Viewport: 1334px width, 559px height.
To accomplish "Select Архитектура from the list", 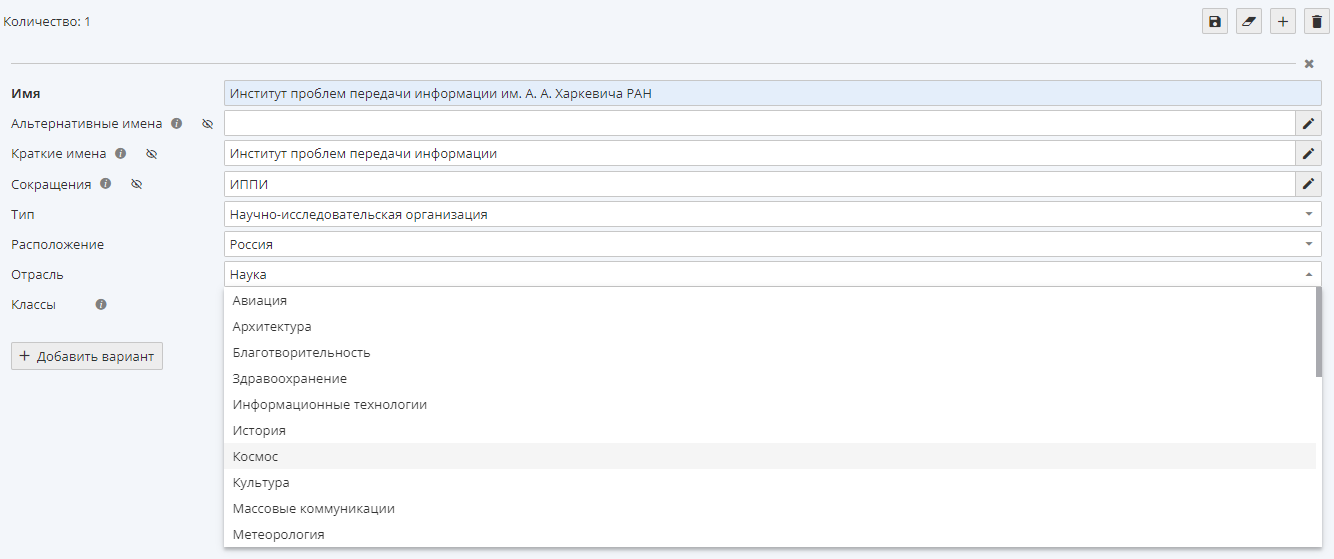I will (x=770, y=326).
